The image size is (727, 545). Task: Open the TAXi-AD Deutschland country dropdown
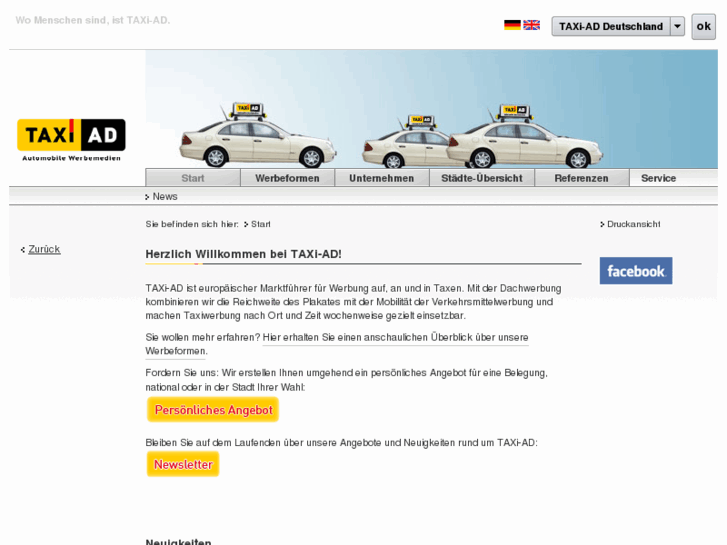point(618,26)
